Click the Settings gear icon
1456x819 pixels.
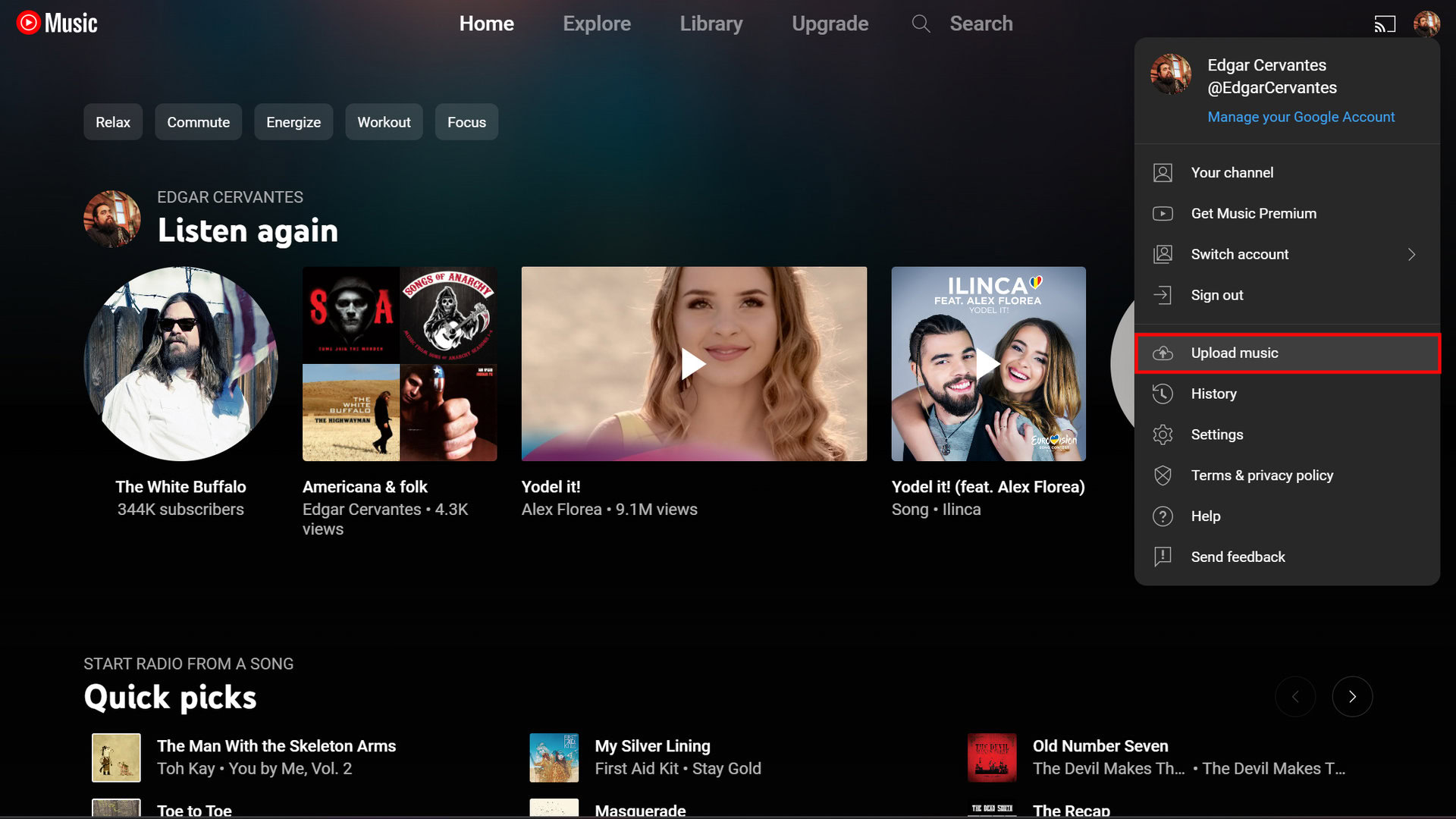point(1163,435)
